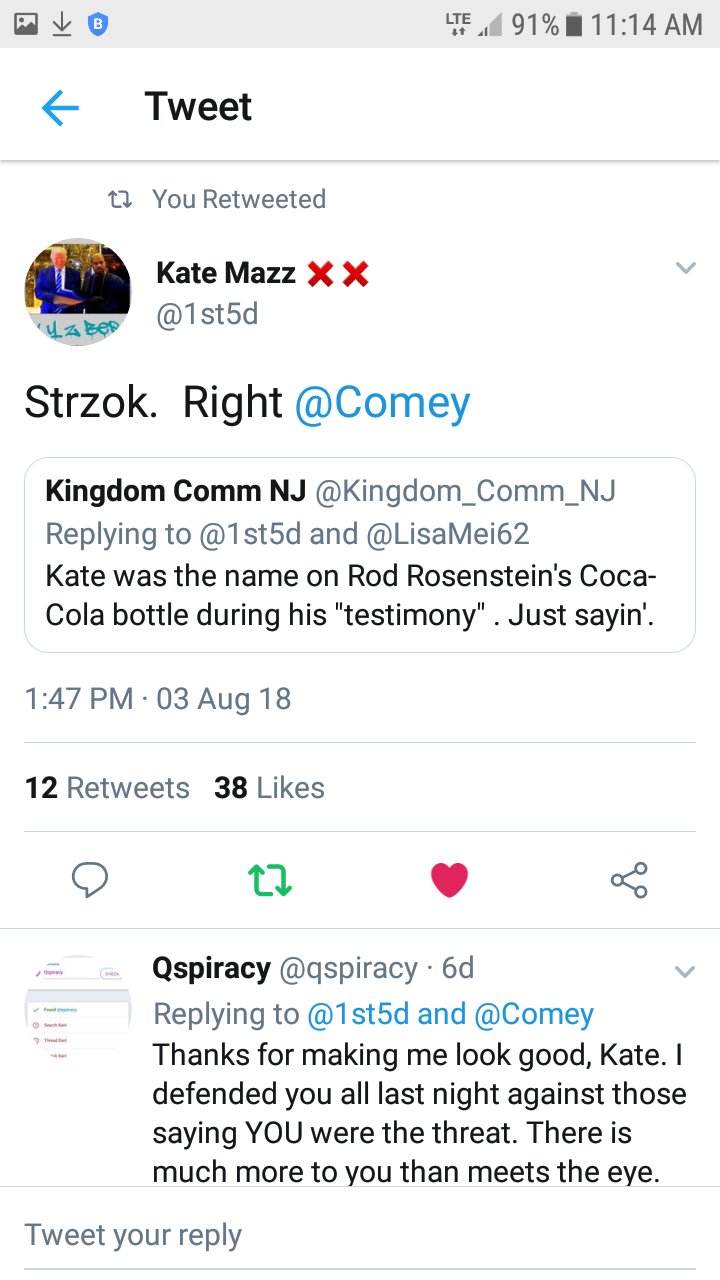The width and height of the screenshot is (720, 1280).
Task: Unlike the tweet with heart icon
Action: point(449,880)
